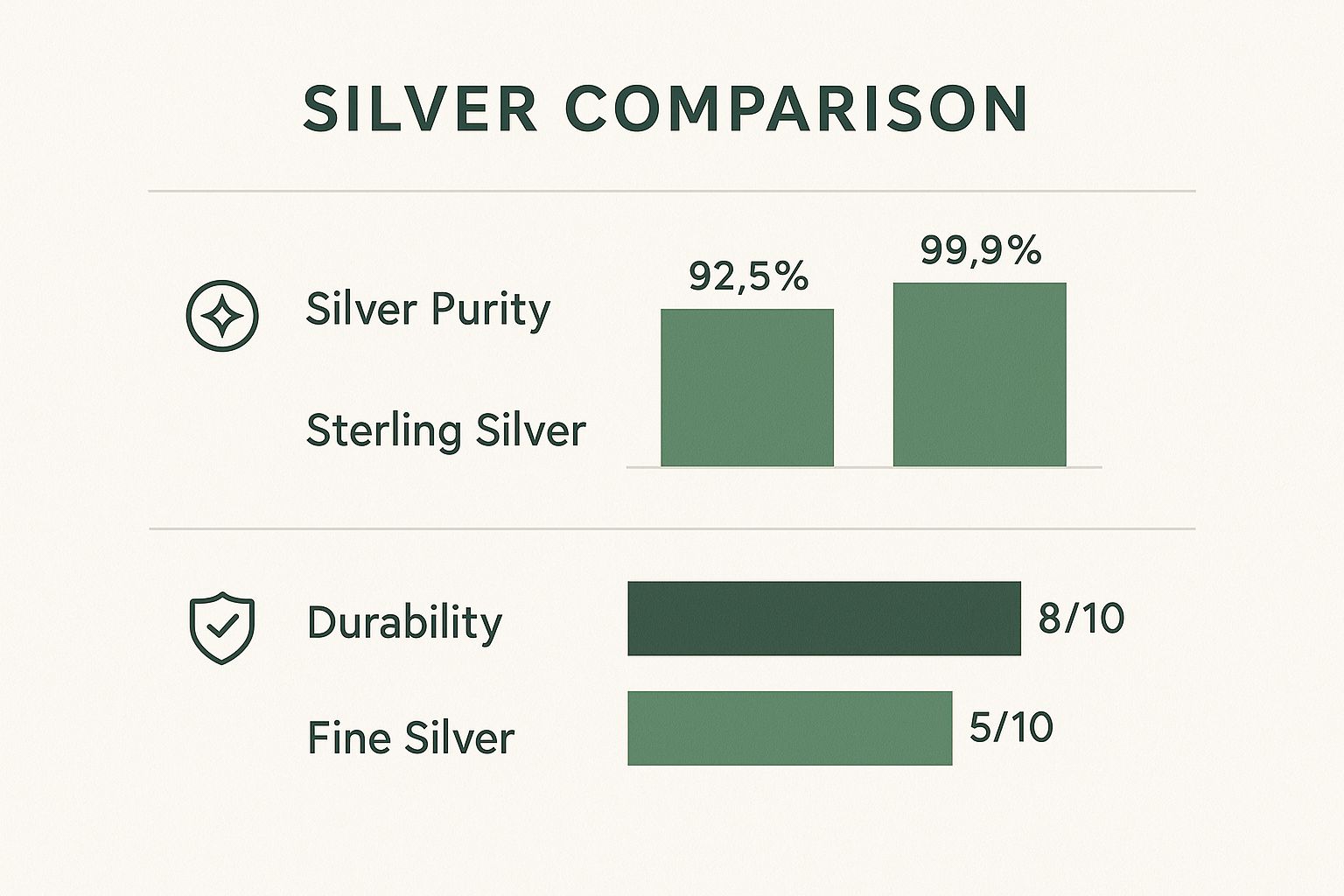Click the Silver Purity label
Screen dimensions: 1344x896
pos(428,310)
